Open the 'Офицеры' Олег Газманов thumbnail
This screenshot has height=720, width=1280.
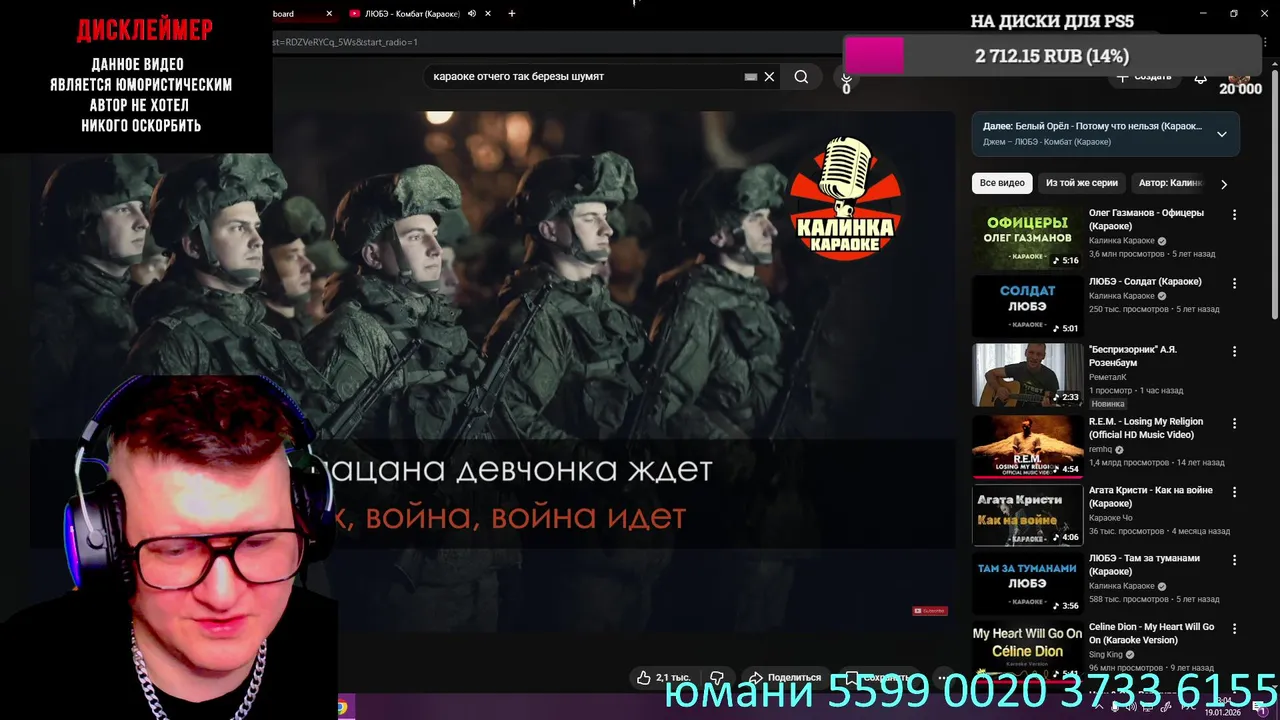pos(1028,238)
